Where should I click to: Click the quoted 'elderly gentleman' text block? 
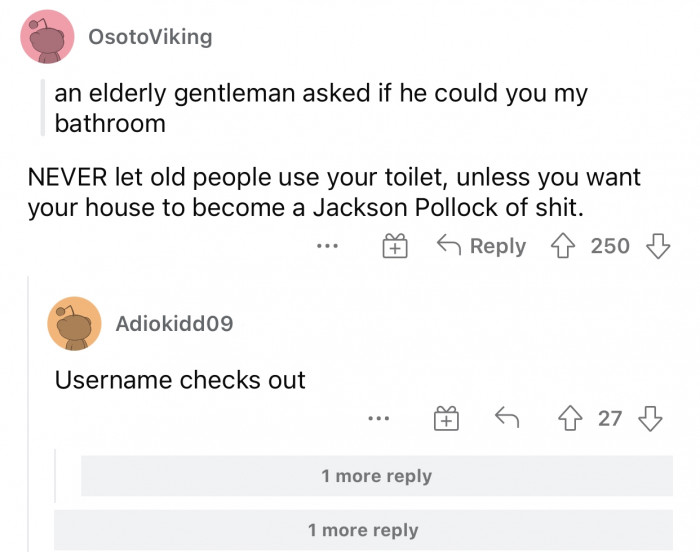point(320,108)
